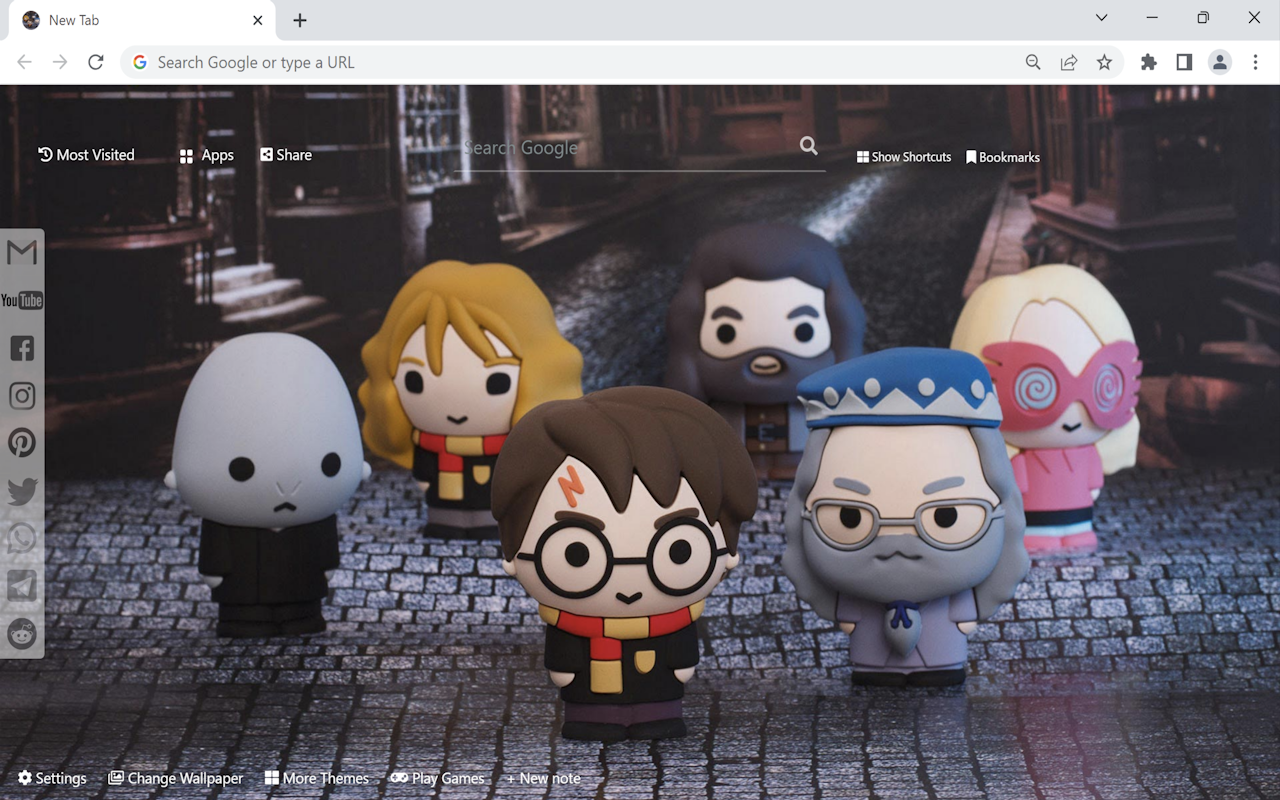Add a note with + New note
Viewport: 1280px width, 800px height.
tap(543, 778)
